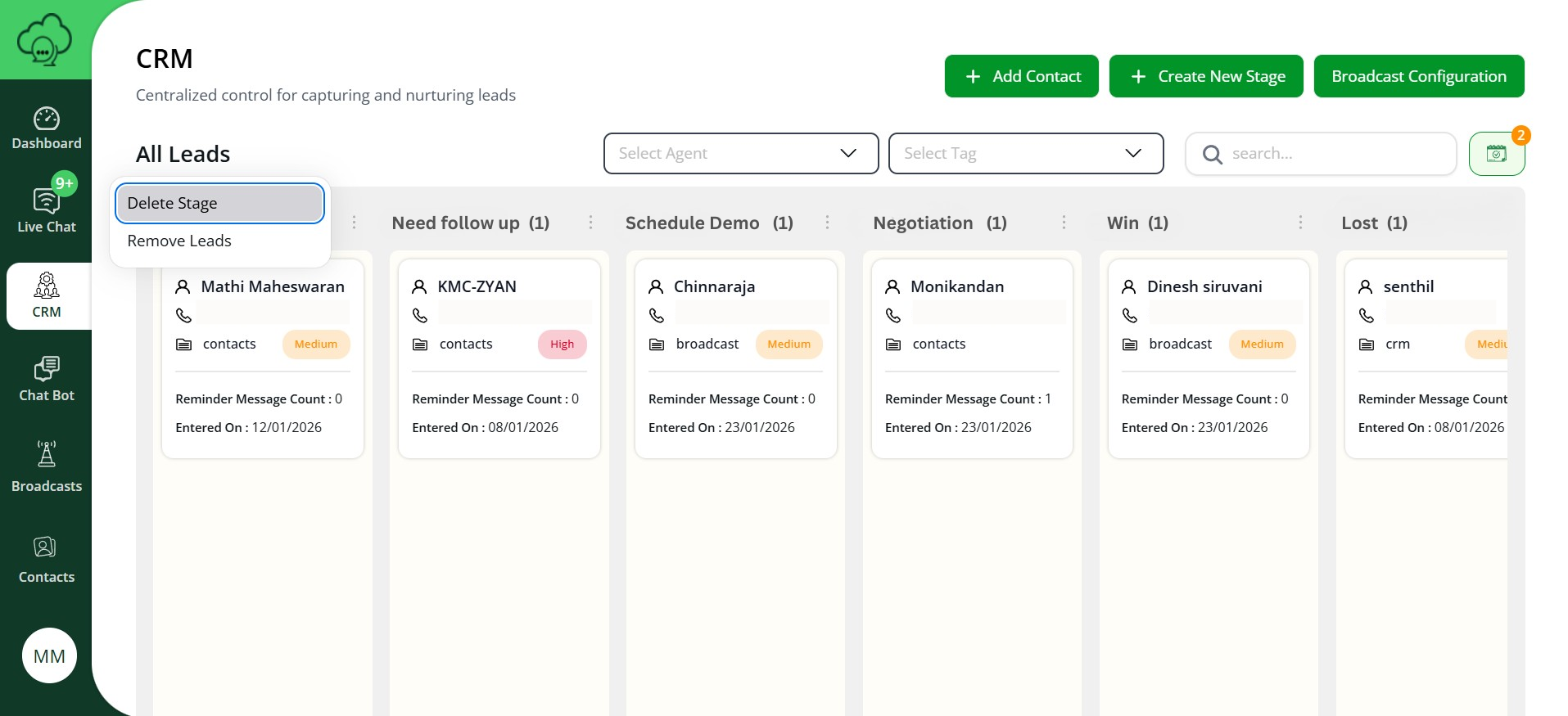The height and width of the screenshot is (716, 1568).
Task: Open Live Chat from the sidebar
Action: [x=47, y=209]
